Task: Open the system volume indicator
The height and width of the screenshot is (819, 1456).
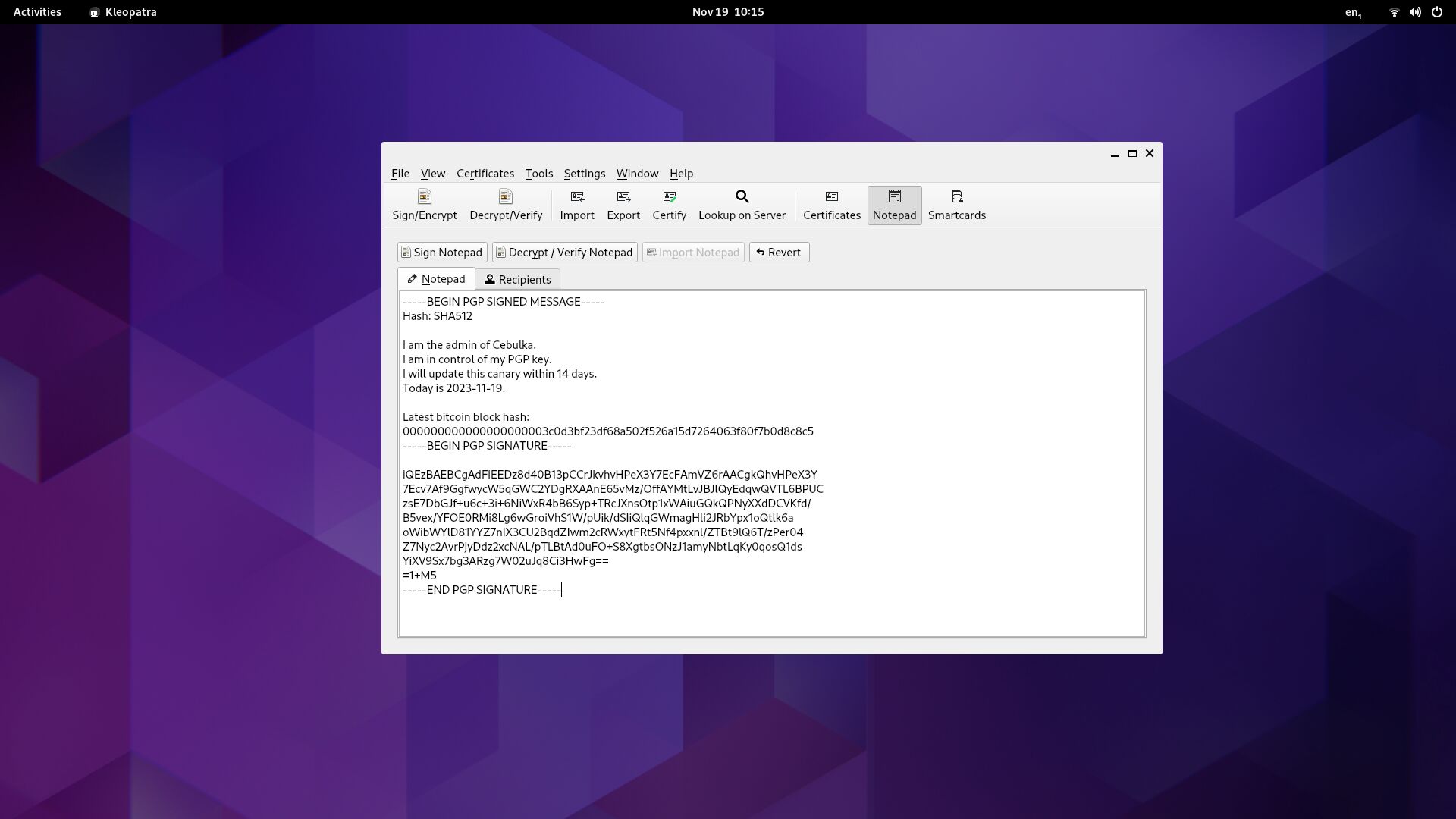Action: [x=1414, y=12]
